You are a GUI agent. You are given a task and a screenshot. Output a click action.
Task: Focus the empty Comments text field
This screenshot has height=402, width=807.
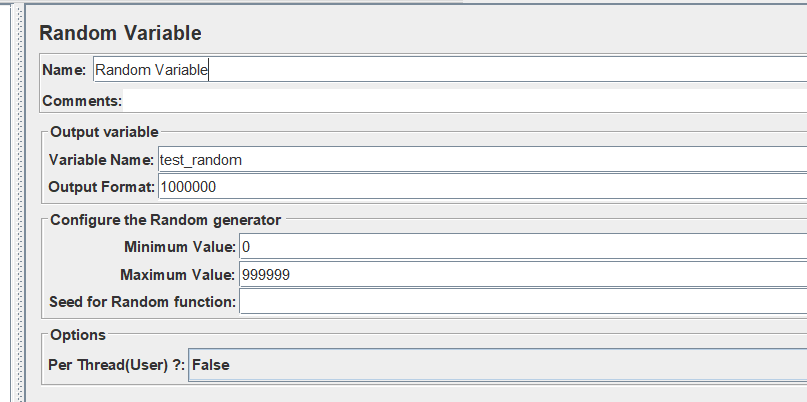coord(465,101)
